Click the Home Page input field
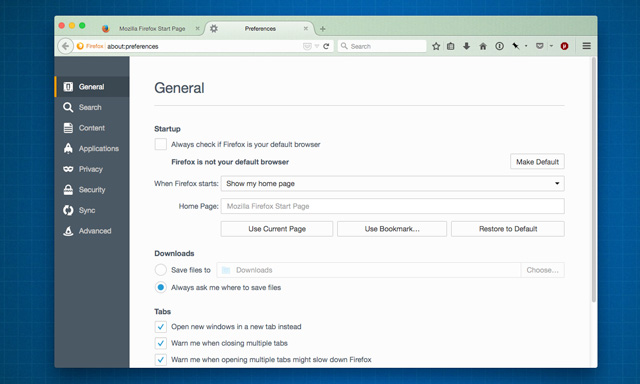This screenshot has width=640, height=384. (392, 206)
